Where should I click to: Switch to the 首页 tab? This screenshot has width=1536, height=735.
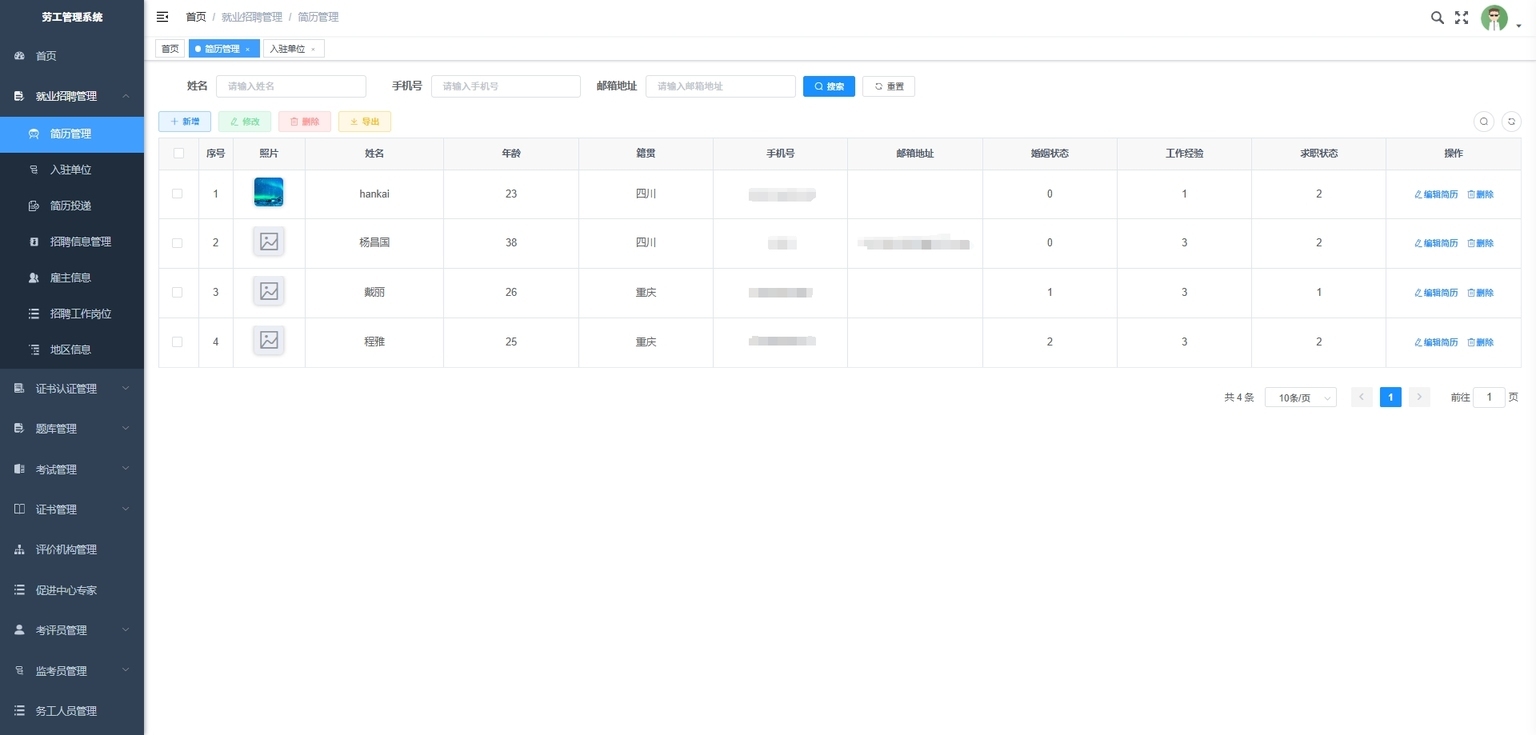tap(170, 49)
